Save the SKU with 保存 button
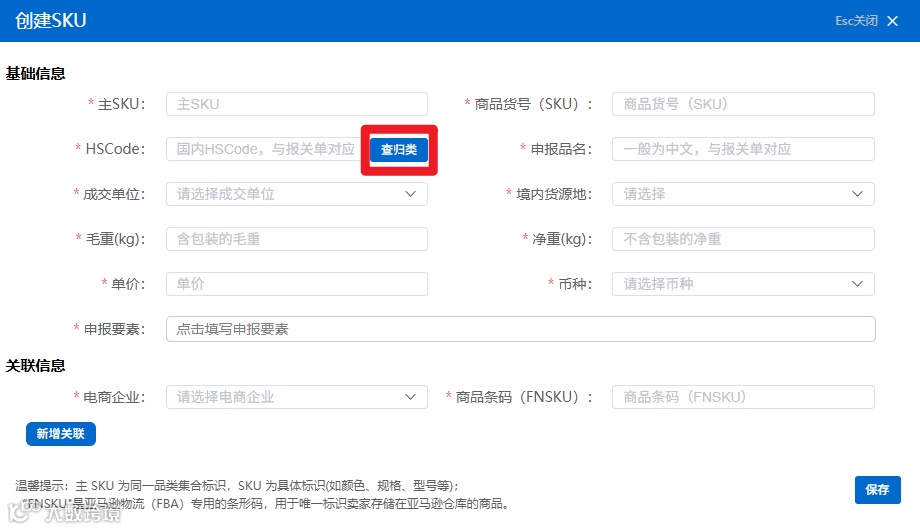This screenshot has width=920, height=530. coord(877,490)
